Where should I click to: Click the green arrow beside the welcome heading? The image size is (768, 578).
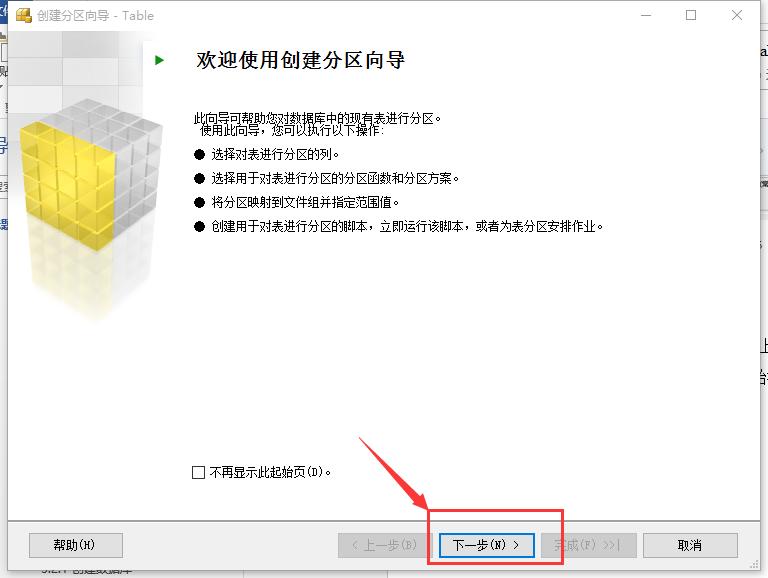coord(159,60)
